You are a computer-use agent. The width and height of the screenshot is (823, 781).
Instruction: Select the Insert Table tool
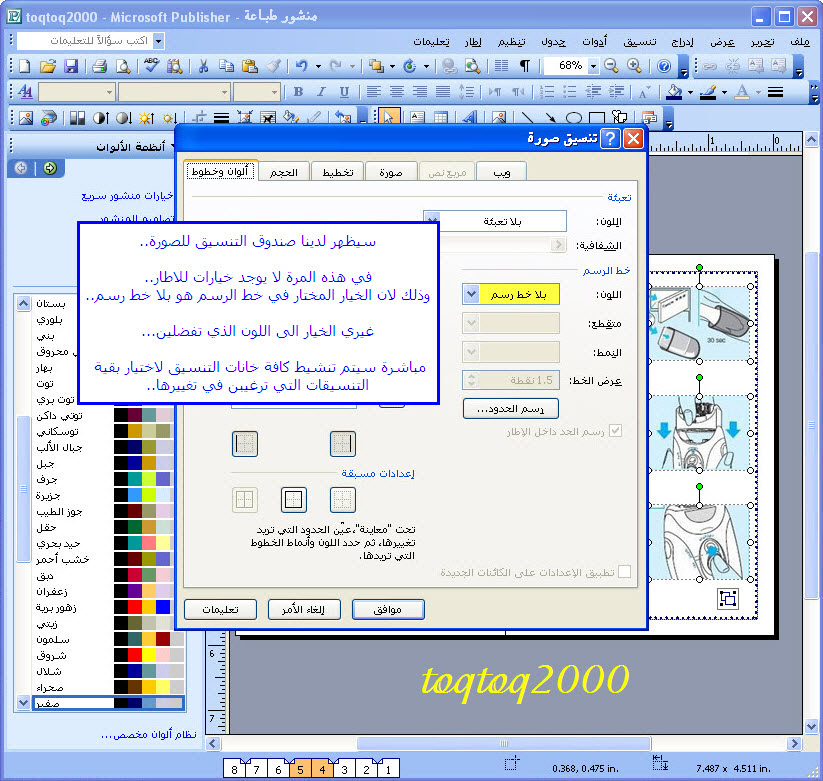[440, 118]
